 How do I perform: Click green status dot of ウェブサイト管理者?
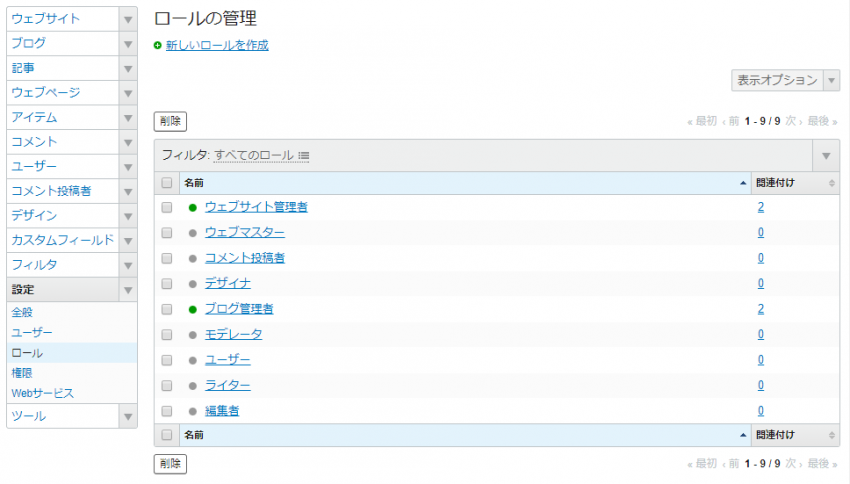(x=192, y=208)
